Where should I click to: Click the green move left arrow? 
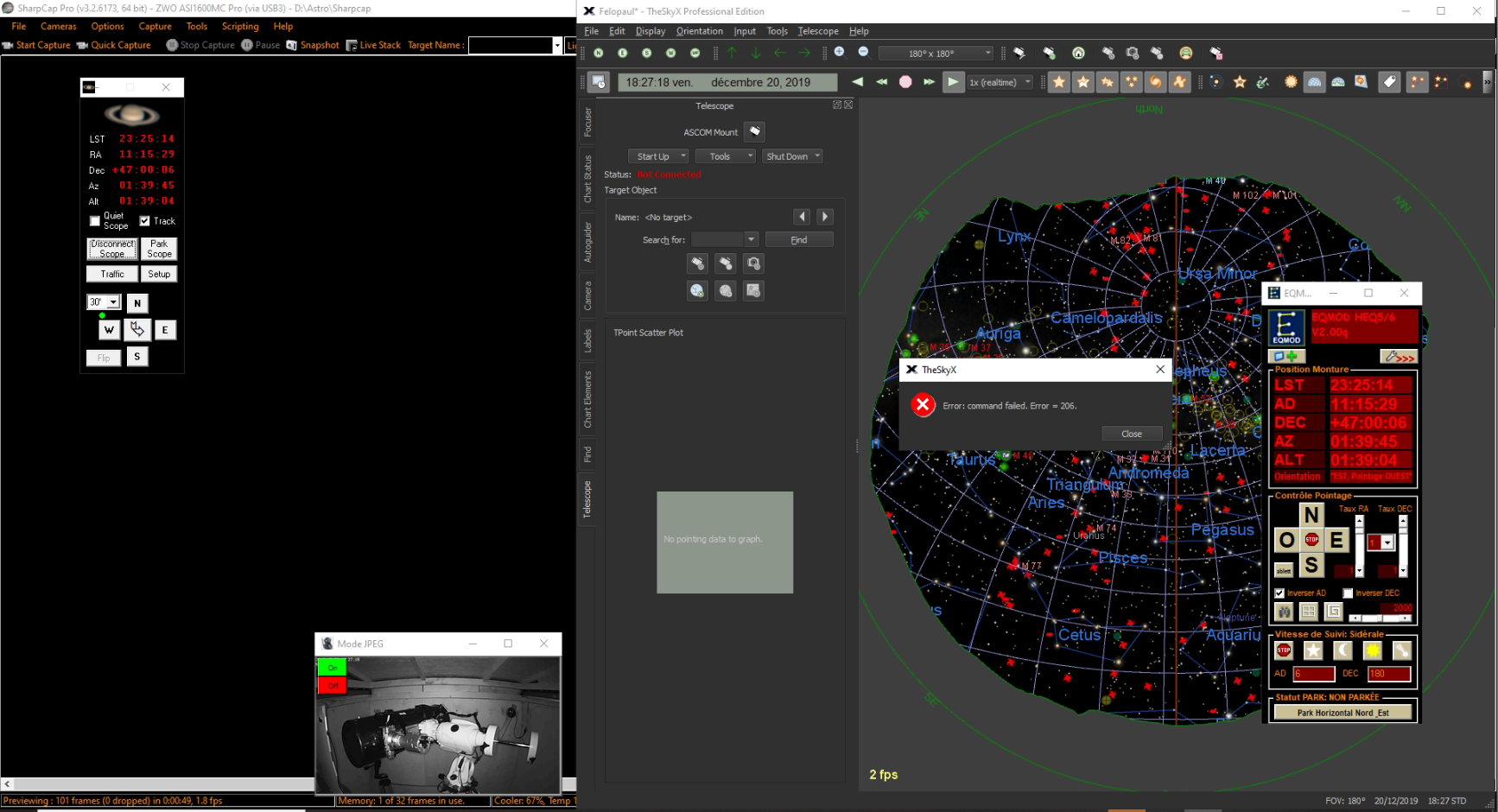[780, 54]
